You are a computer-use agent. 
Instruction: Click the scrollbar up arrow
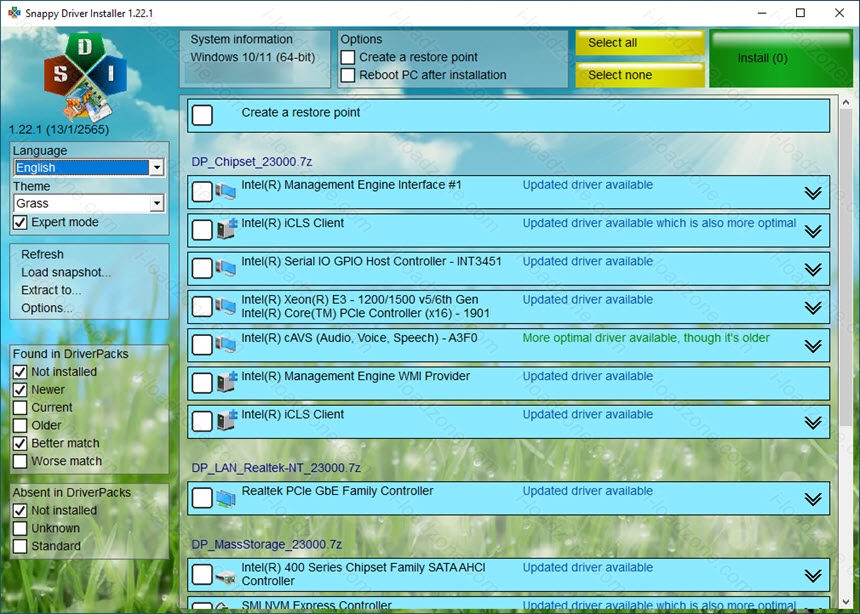pyautogui.click(x=845, y=102)
